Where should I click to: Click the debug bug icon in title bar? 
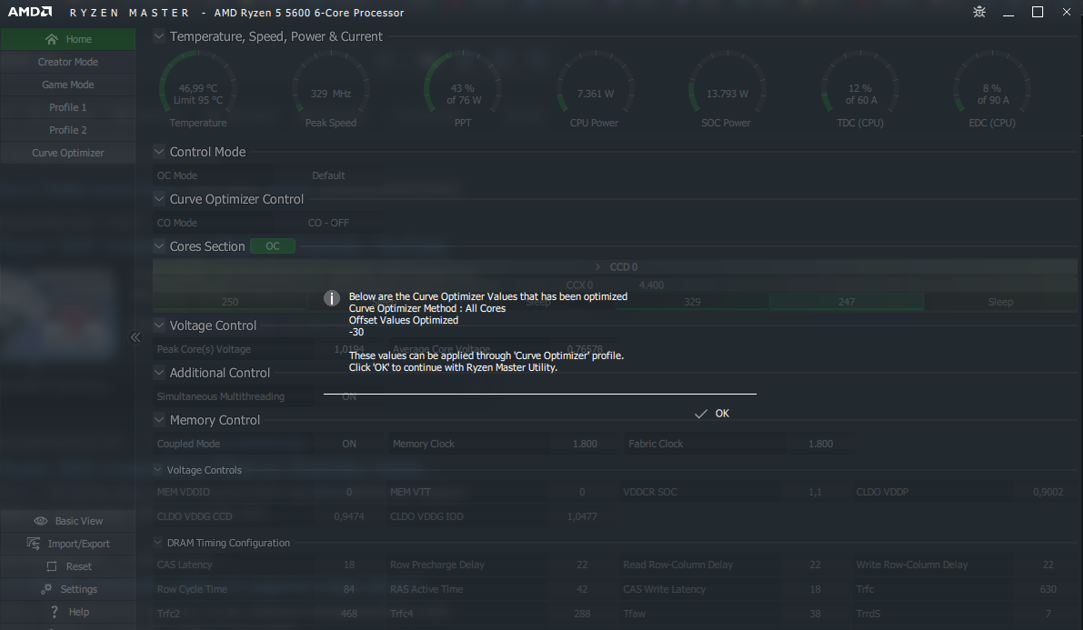[979, 12]
